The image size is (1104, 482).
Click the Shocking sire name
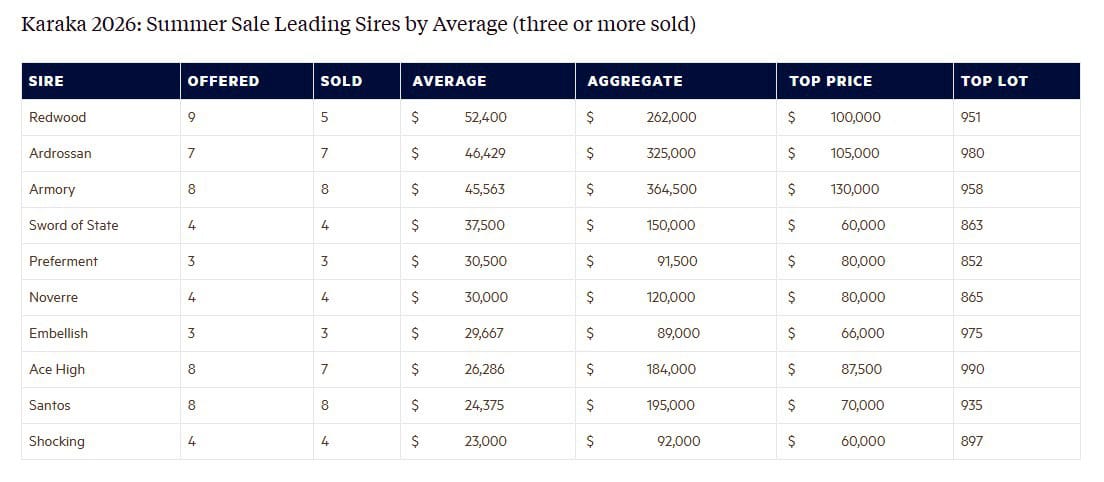57,441
